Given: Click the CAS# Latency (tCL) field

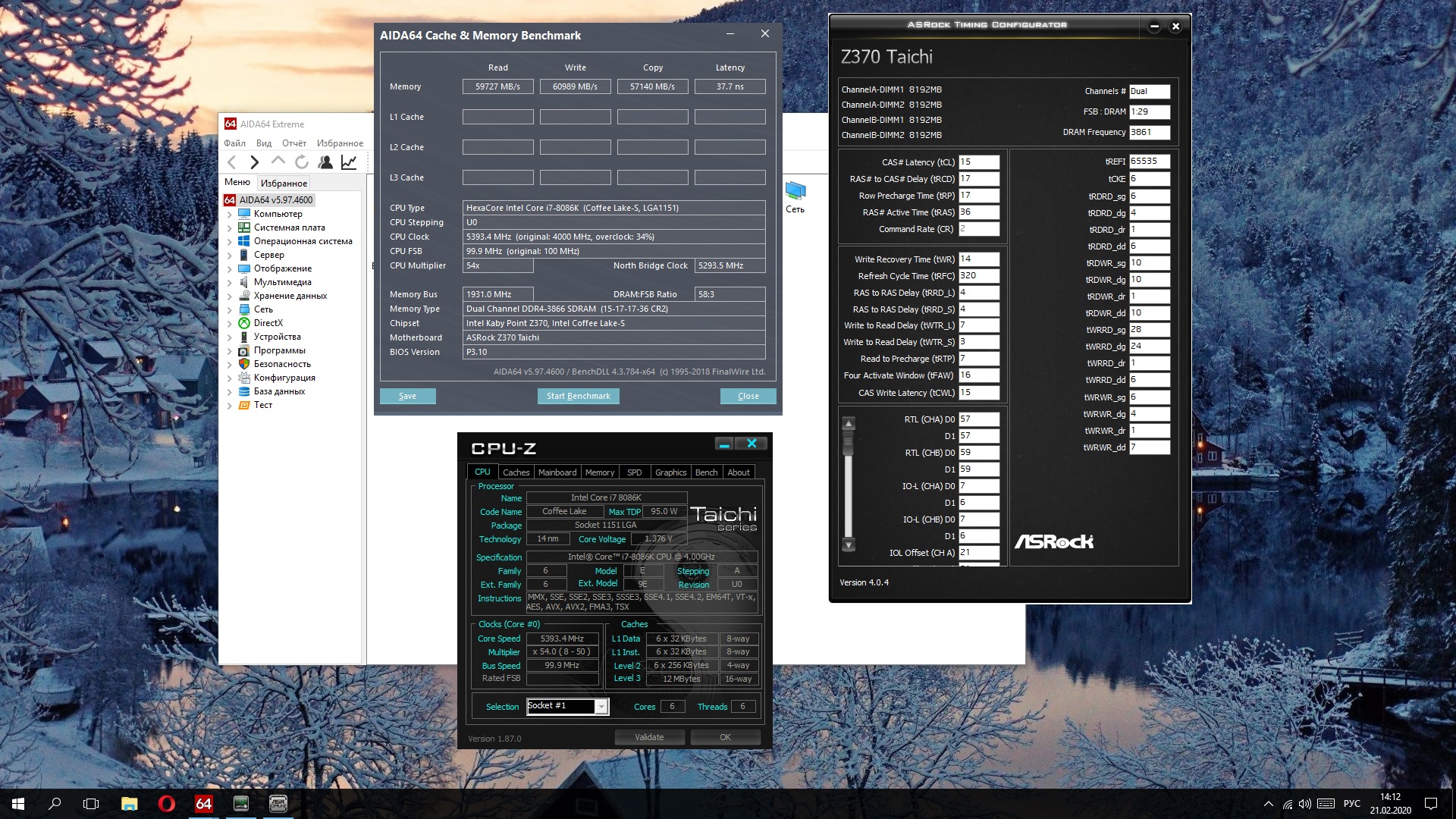Looking at the screenshot, I should click(978, 162).
